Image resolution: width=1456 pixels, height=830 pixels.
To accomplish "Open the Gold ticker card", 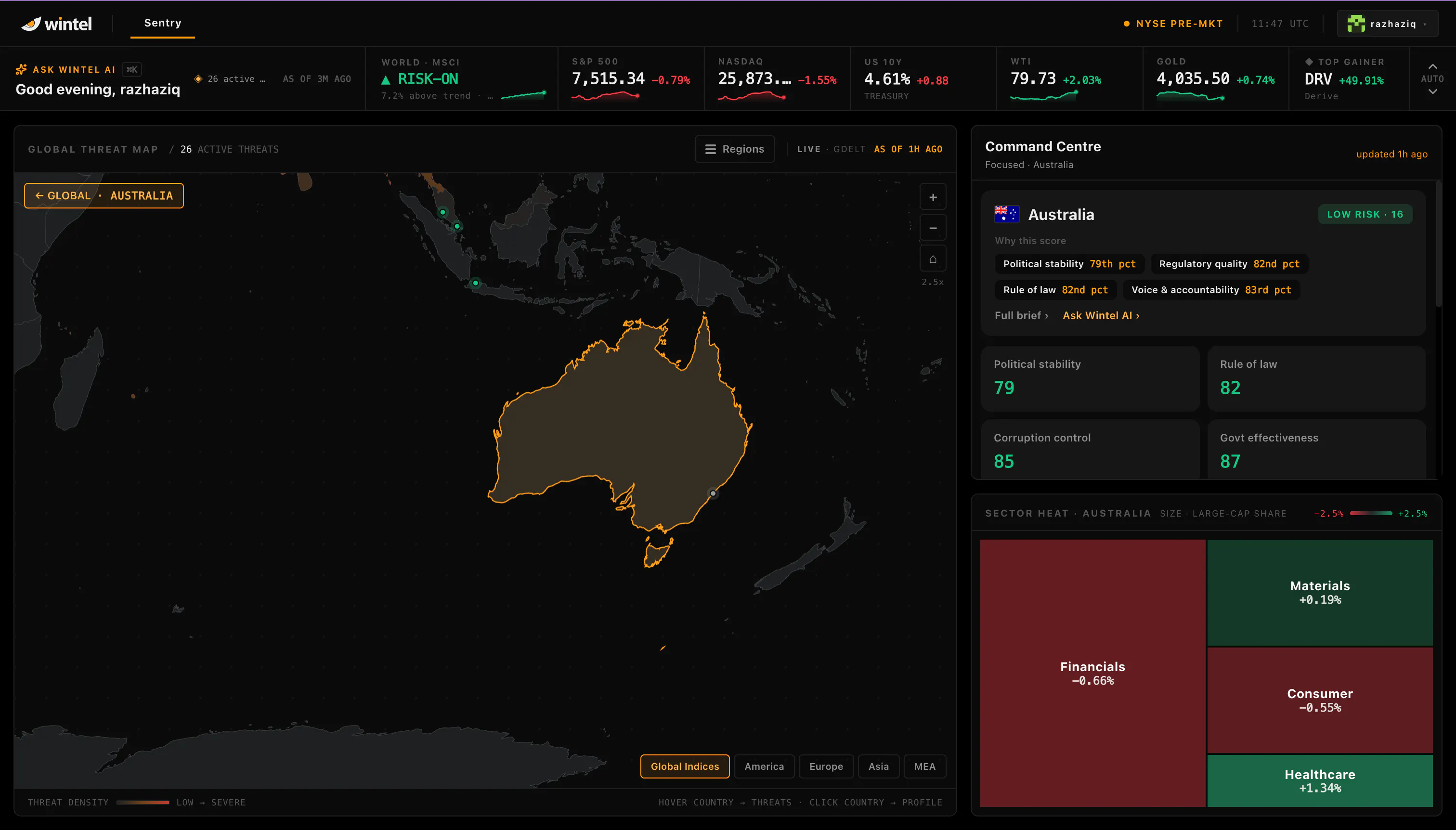I will pos(1215,78).
